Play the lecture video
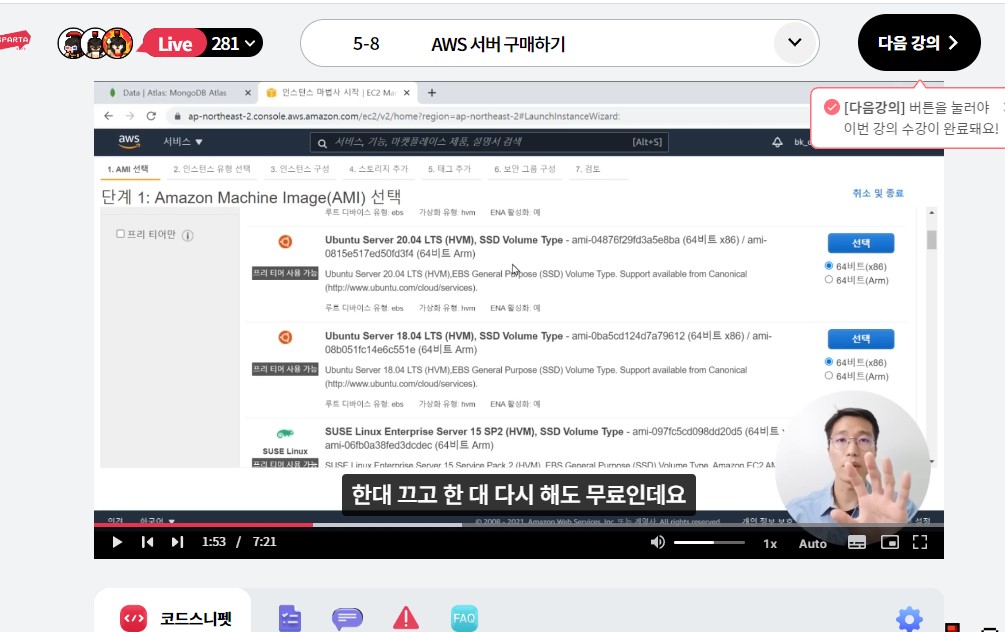Image resolution: width=1005 pixels, height=632 pixels. tap(117, 542)
